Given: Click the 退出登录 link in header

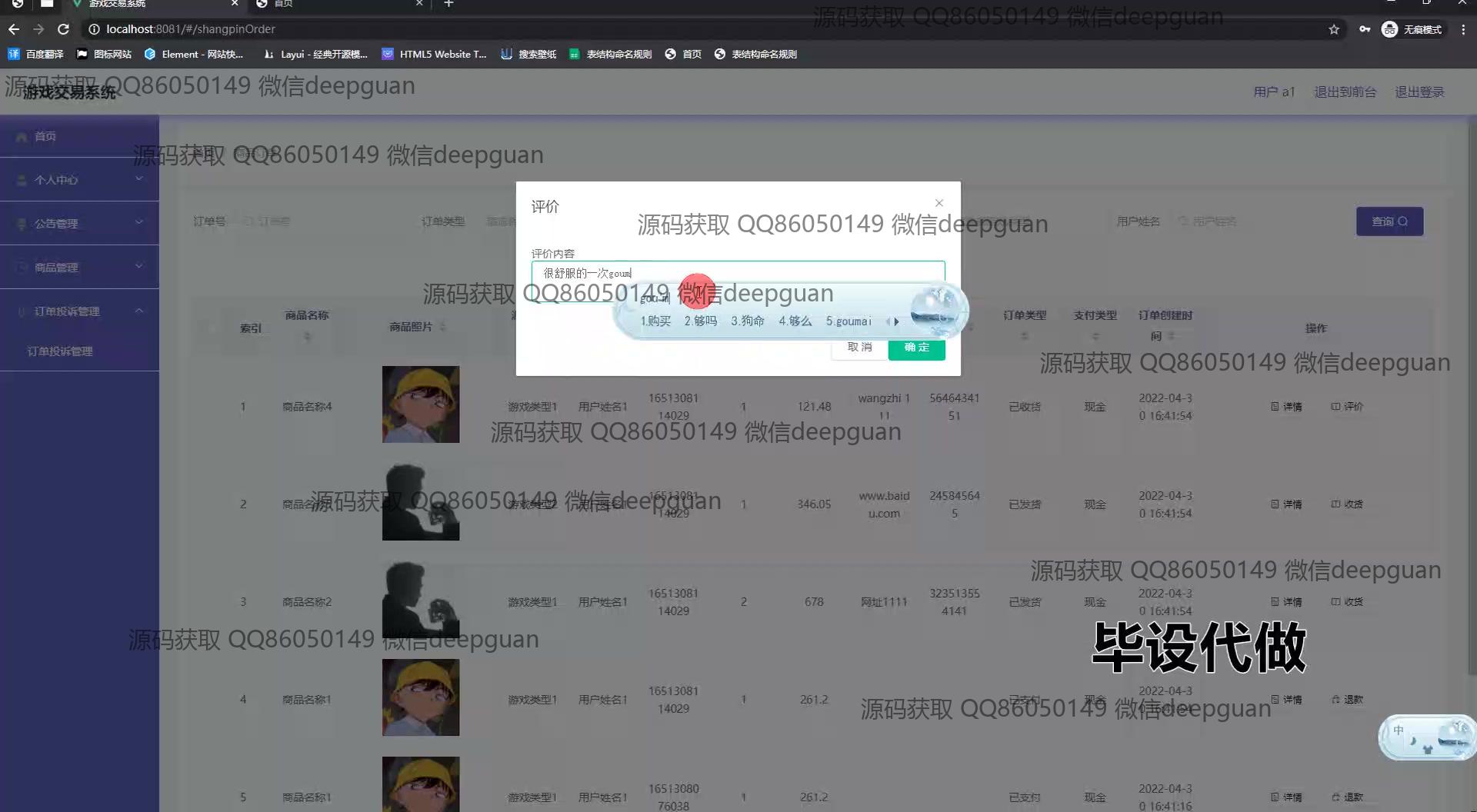Looking at the screenshot, I should point(1419,92).
